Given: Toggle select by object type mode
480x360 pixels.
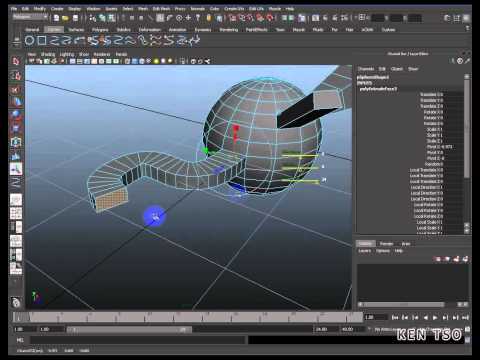Looking at the screenshot, I should tap(102, 18).
